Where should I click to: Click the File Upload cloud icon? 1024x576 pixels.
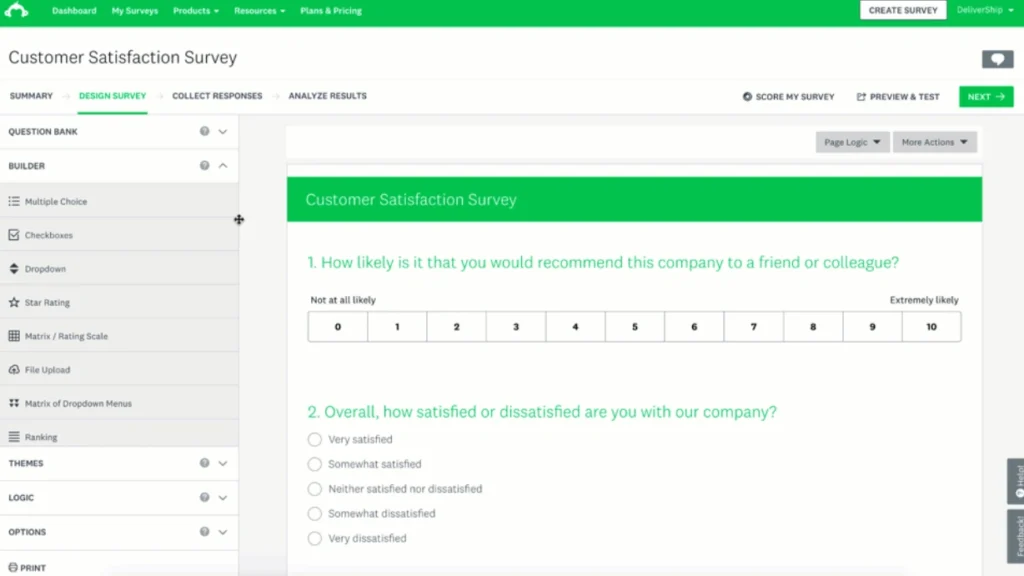coord(14,370)
